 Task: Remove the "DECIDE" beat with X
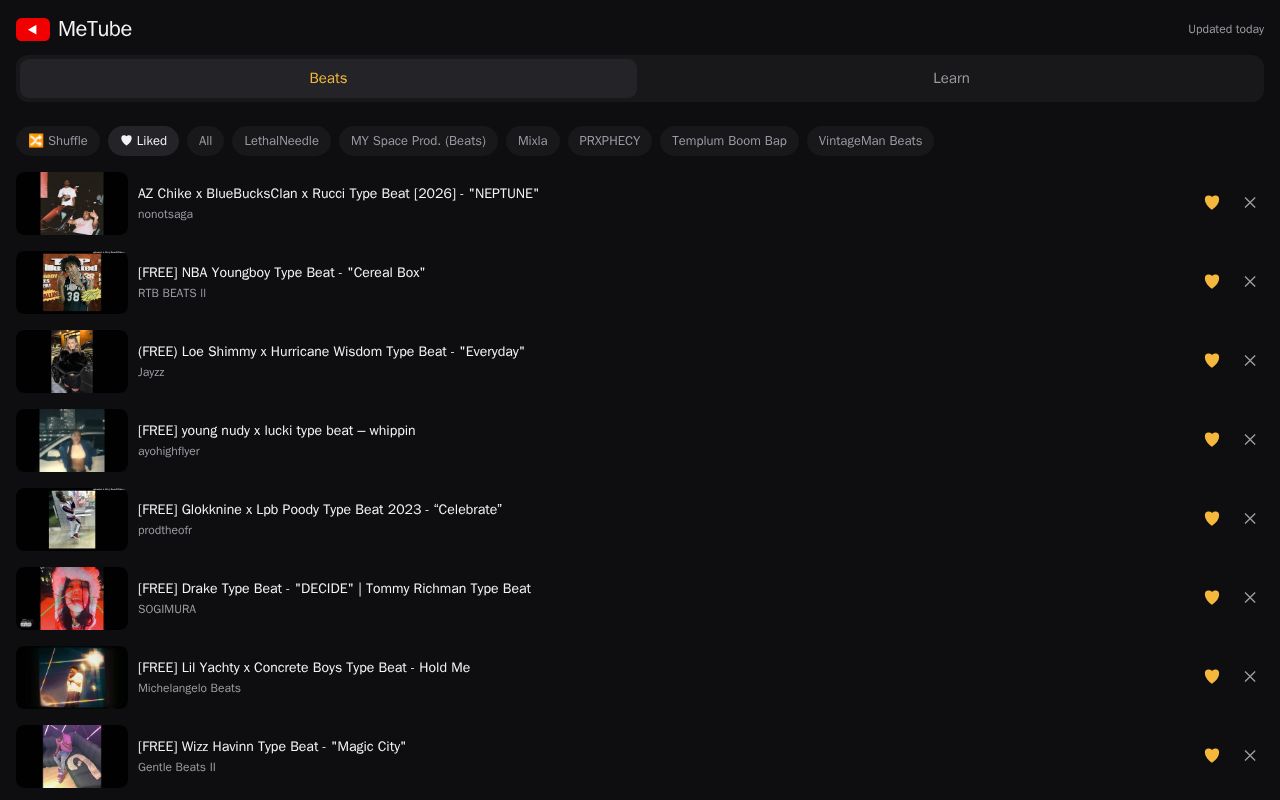[1250, 598]
